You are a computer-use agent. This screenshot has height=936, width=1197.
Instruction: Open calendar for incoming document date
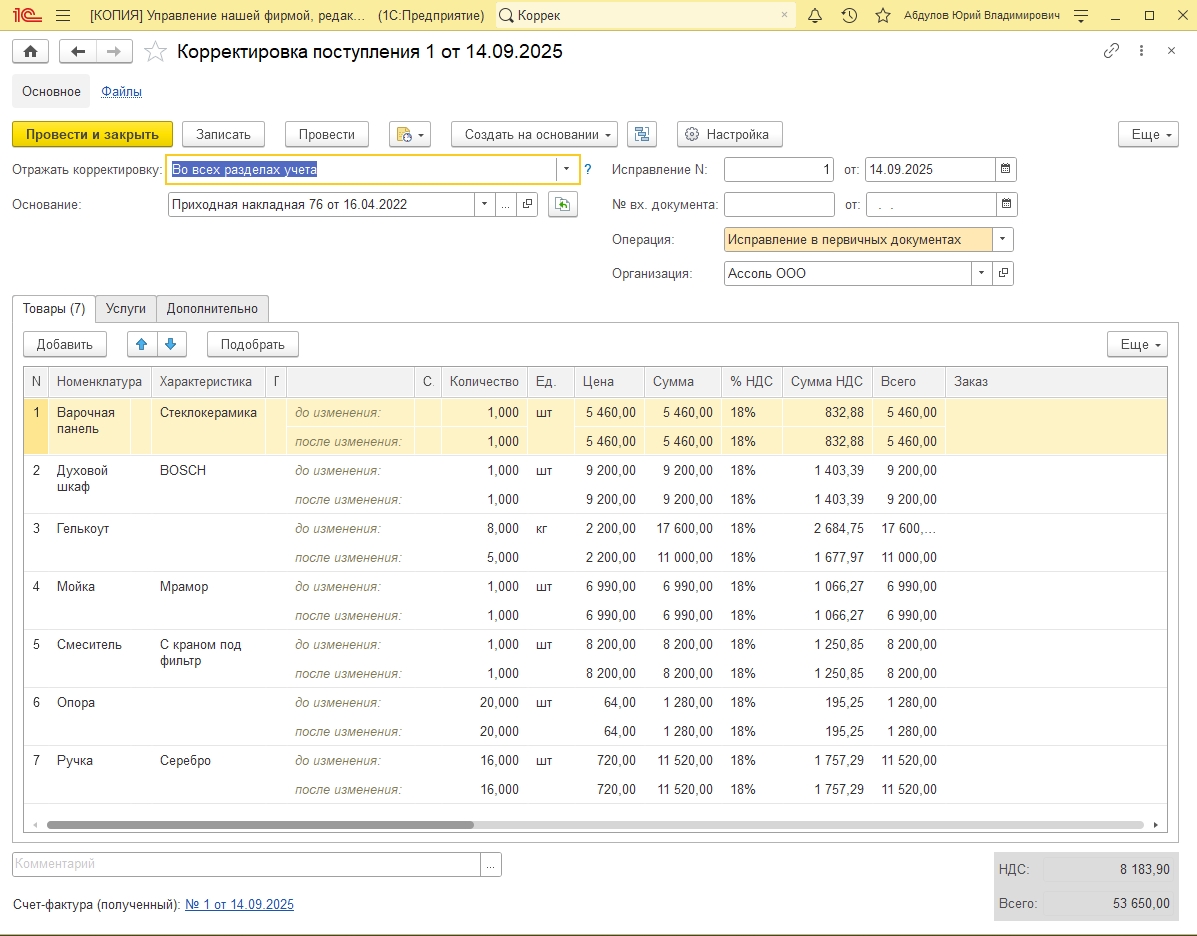(x=1007, y=205)
